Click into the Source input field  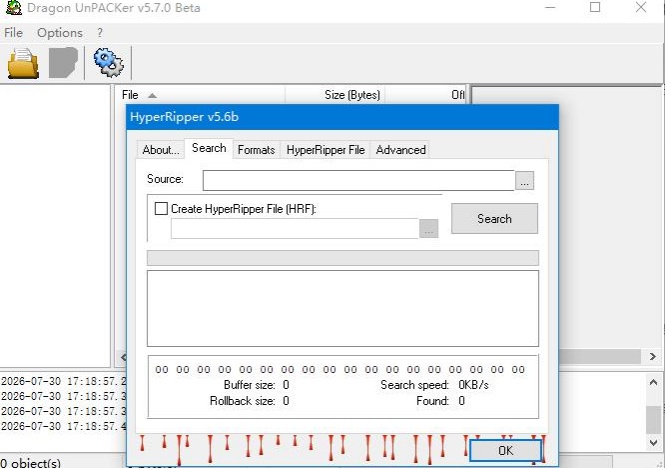pyautogui.click(x=358, y=180)
